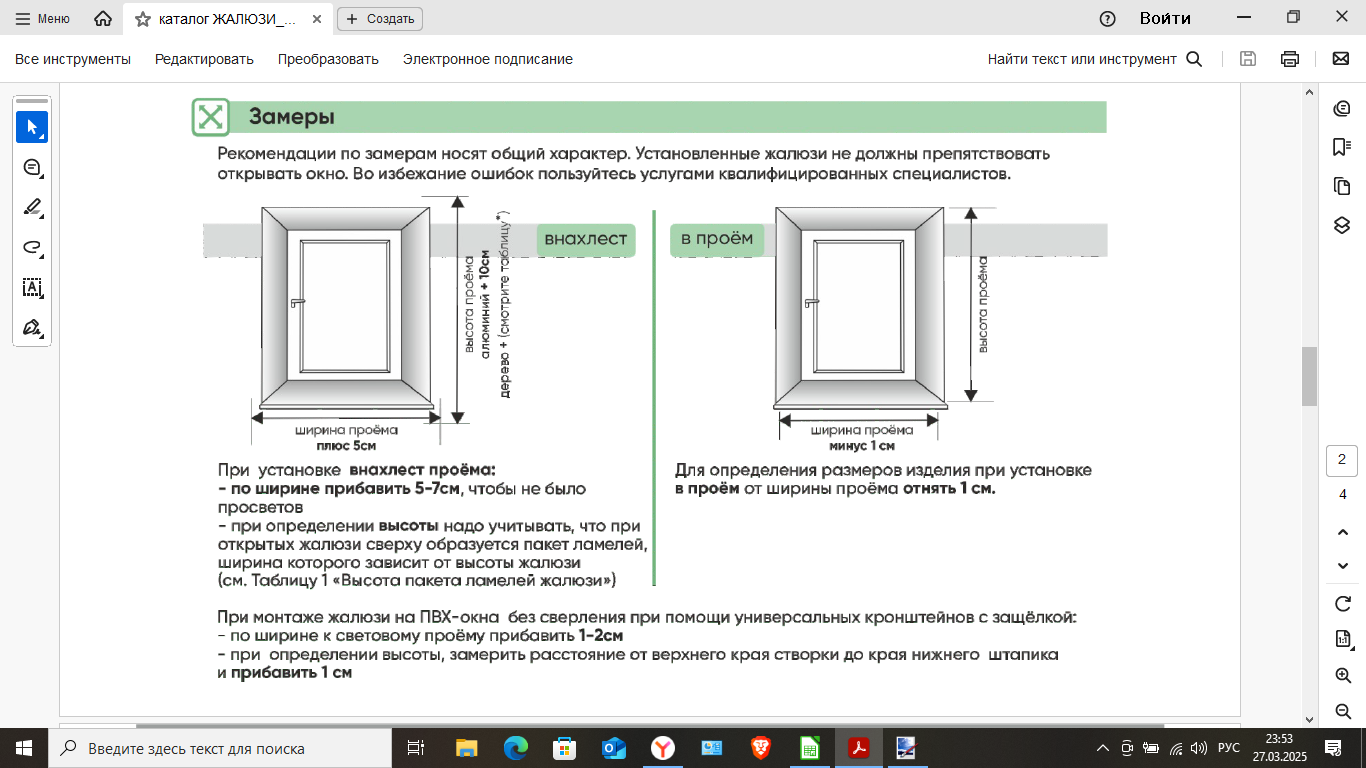
Task: Share the file by email envelope icon
Action: pos(1341,59)
